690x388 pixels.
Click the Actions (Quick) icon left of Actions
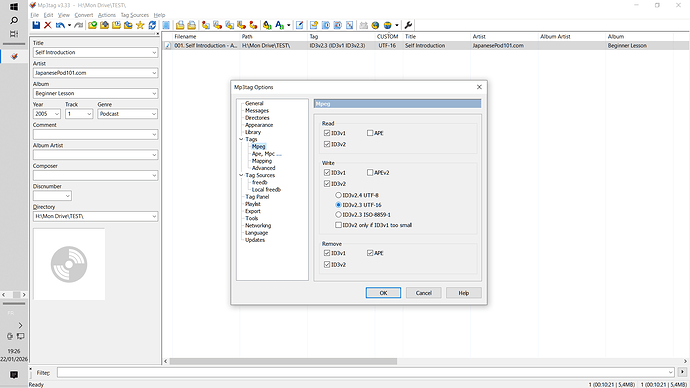tap(267, 25)
